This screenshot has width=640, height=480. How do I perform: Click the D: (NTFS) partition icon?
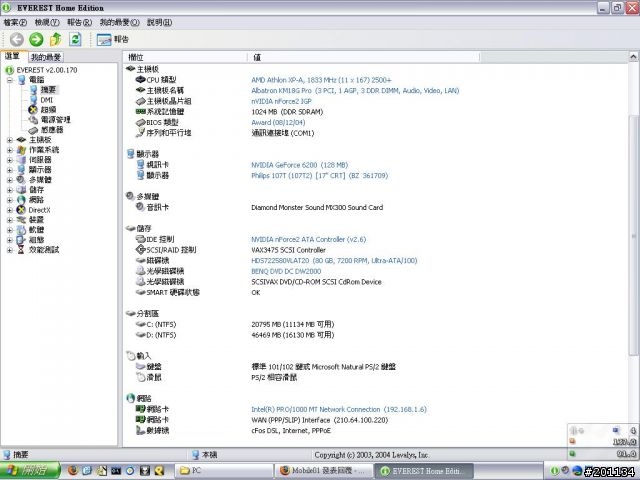pos(140,335)
